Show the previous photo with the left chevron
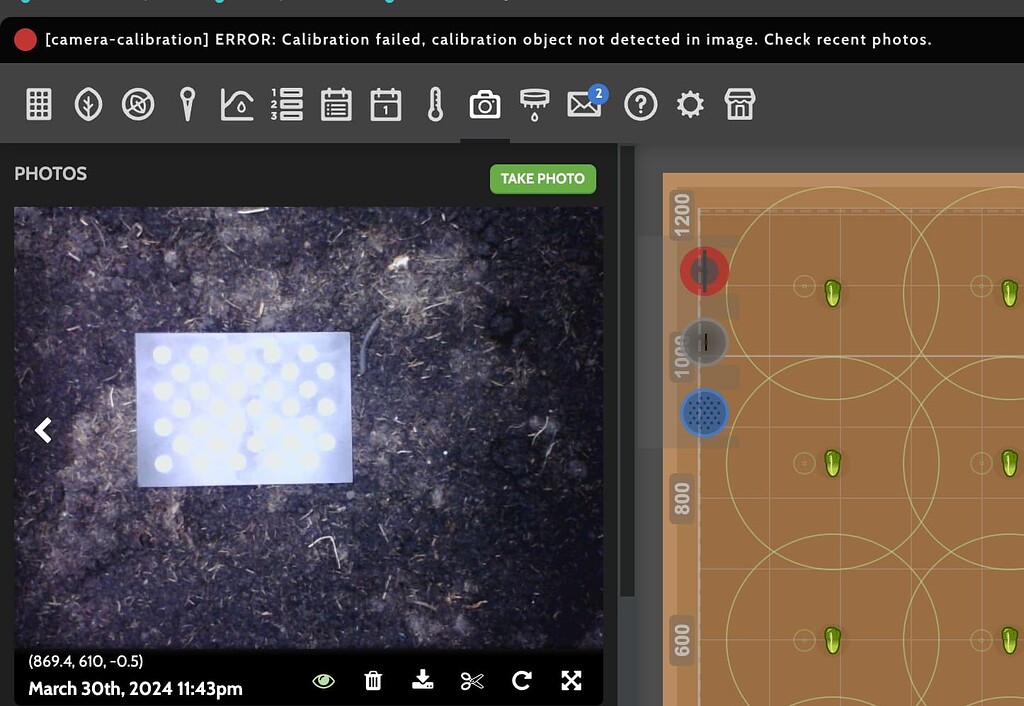The width and height of the screenshot is (1024, 706). pos(44,430)
